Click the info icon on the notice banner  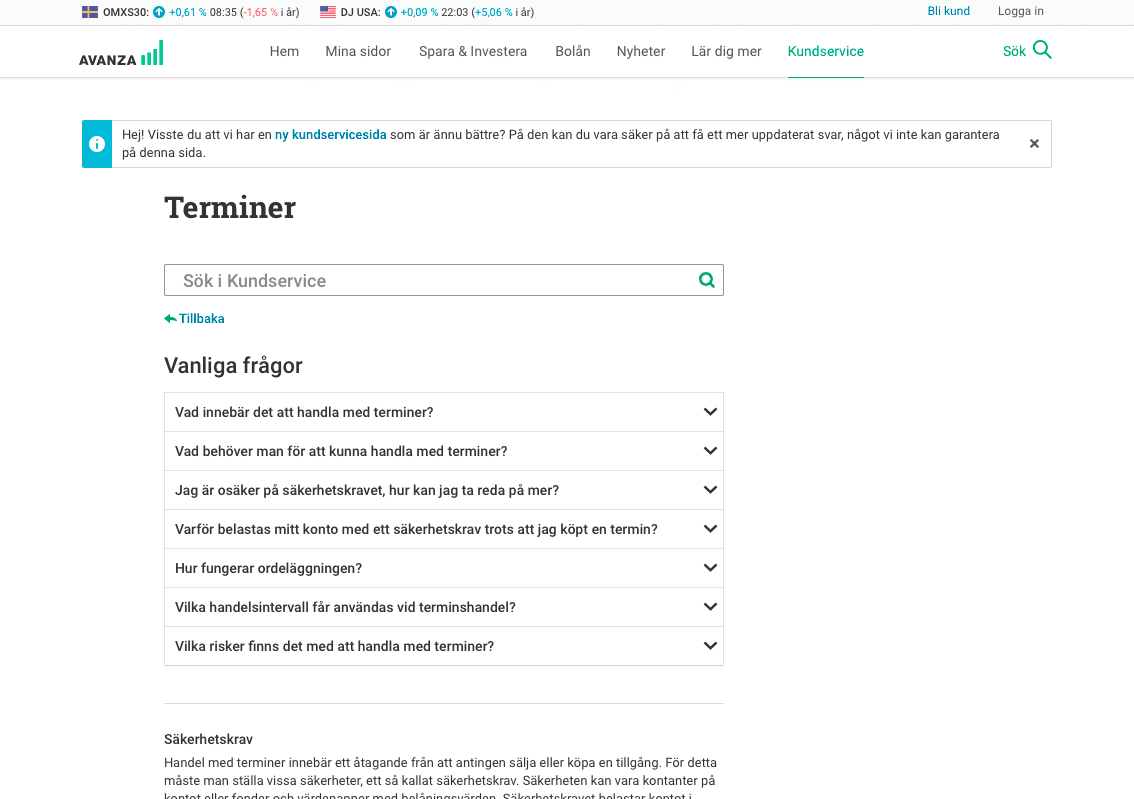click(96, 143)
